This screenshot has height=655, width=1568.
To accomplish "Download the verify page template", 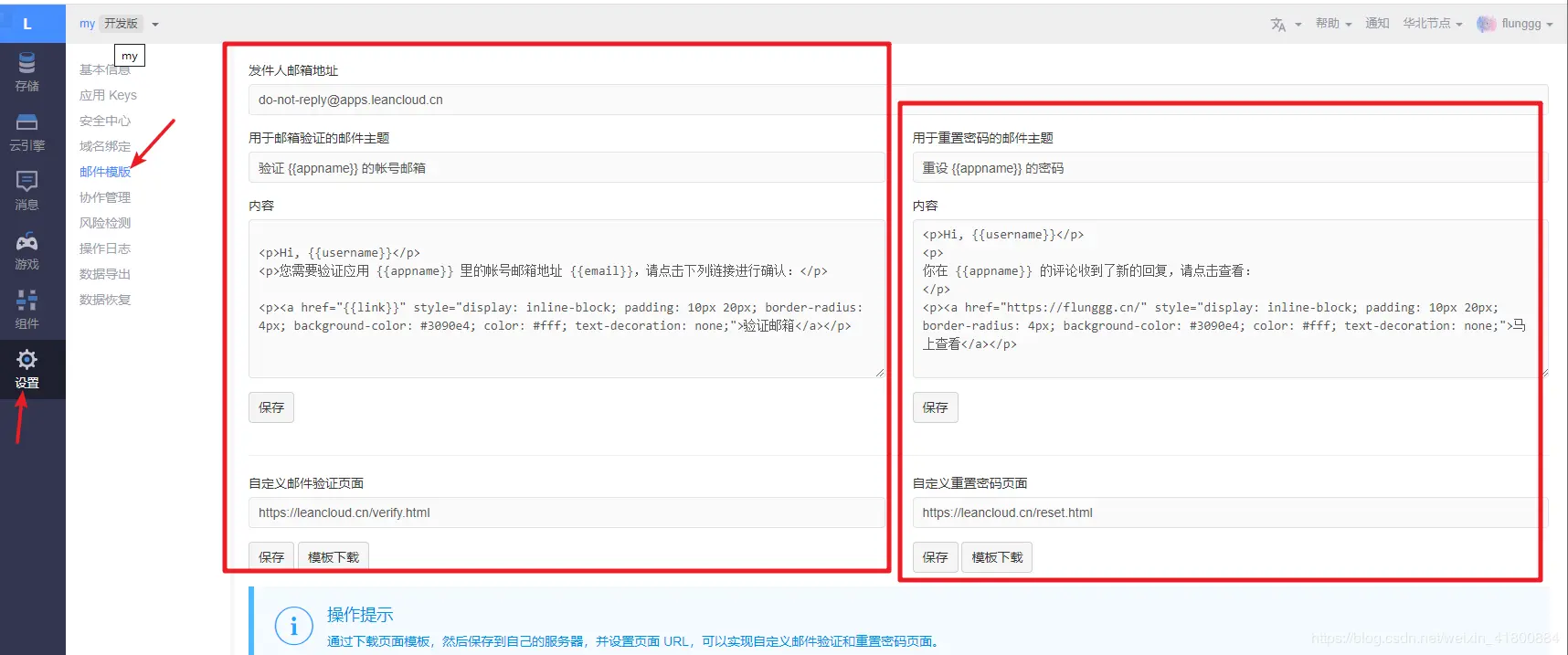I will click(x=334, y=556).
